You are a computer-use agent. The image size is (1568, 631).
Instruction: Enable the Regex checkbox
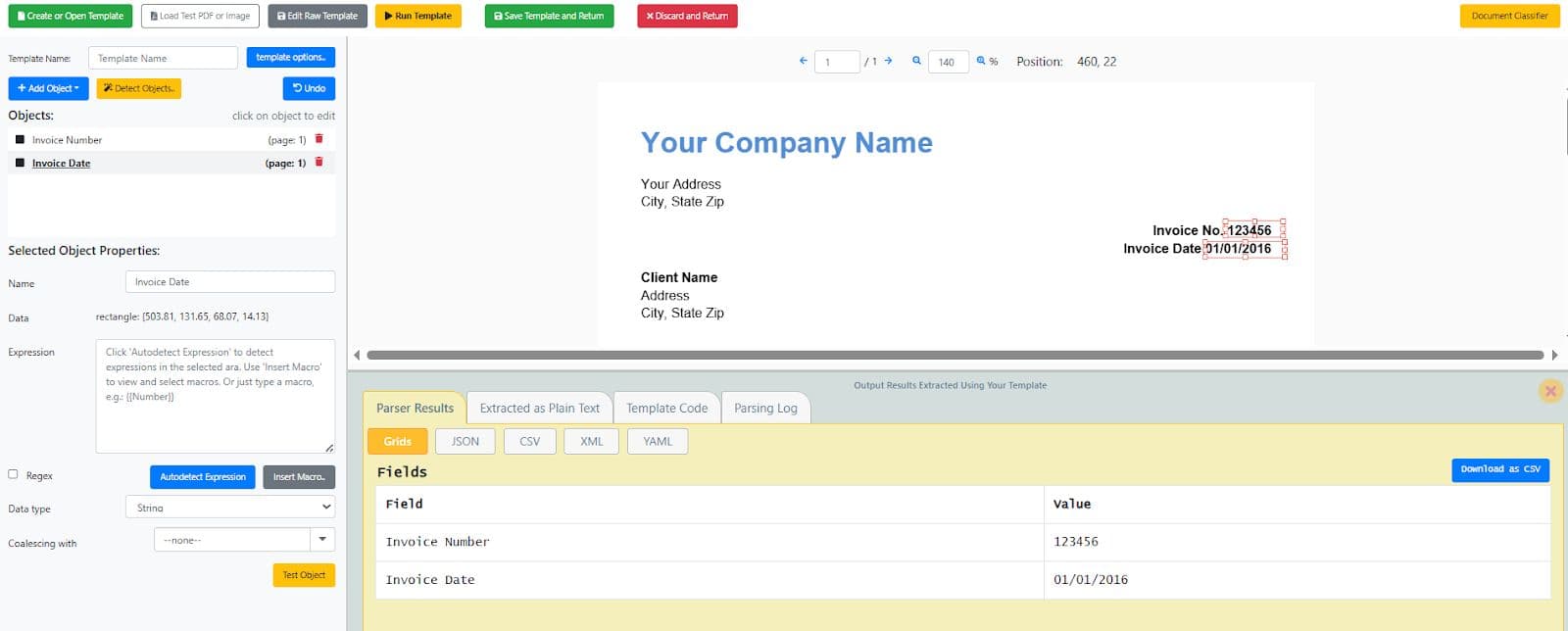[14, 474]
